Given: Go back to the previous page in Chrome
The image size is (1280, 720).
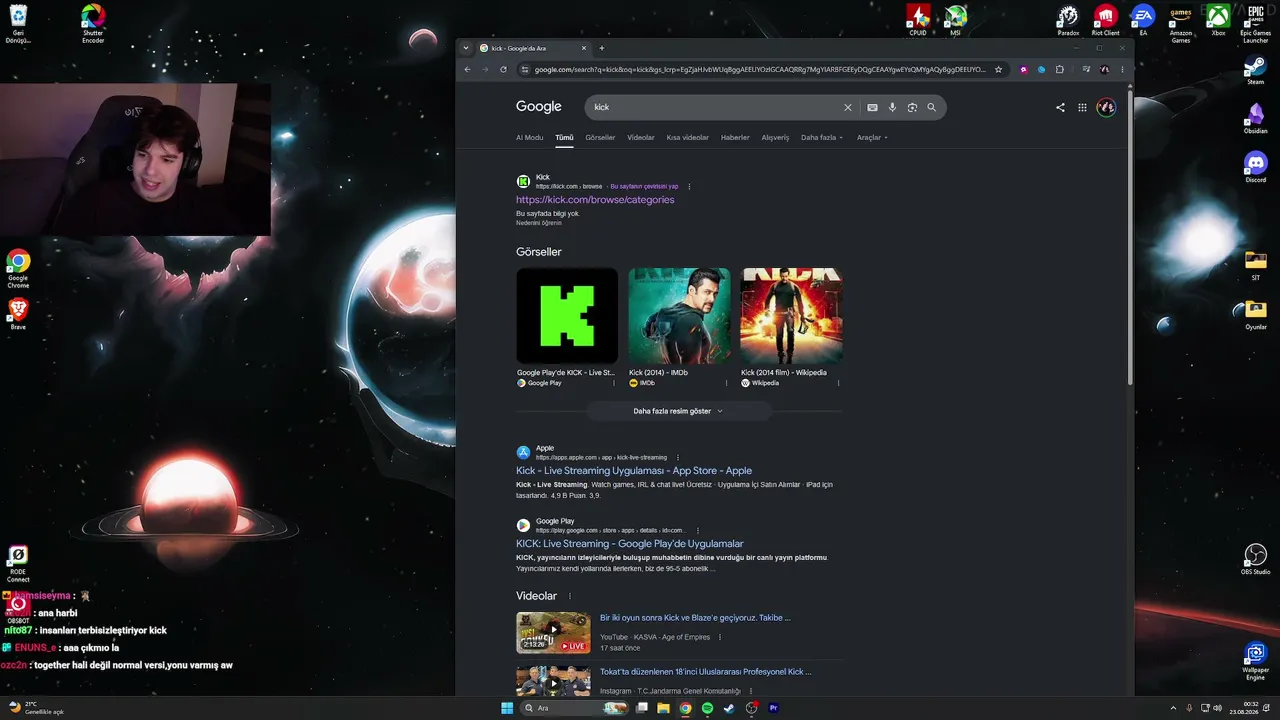Looking at the screenshot, I should click(x=467, y=70).
